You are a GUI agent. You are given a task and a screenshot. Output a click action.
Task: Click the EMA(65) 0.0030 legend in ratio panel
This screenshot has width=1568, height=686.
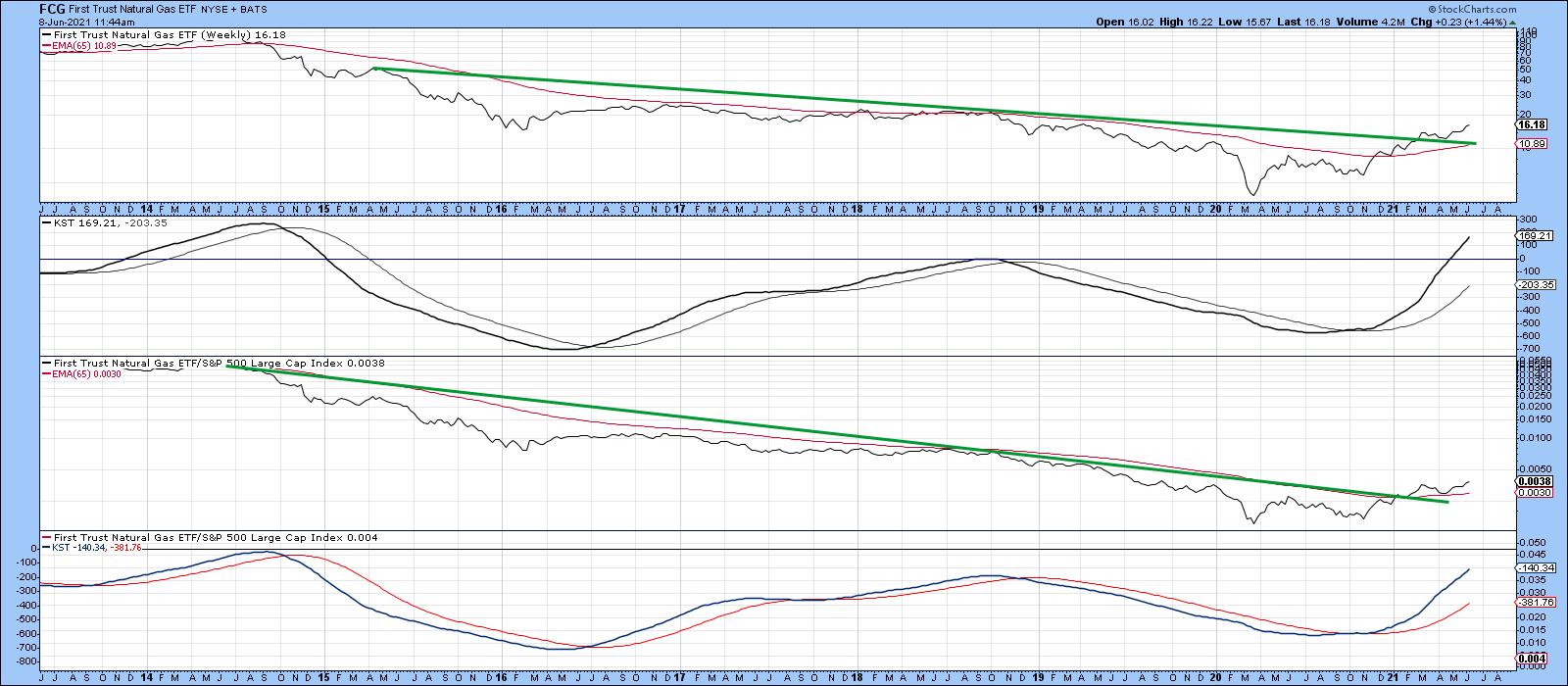pyautogui.click(x=86, y=373)
